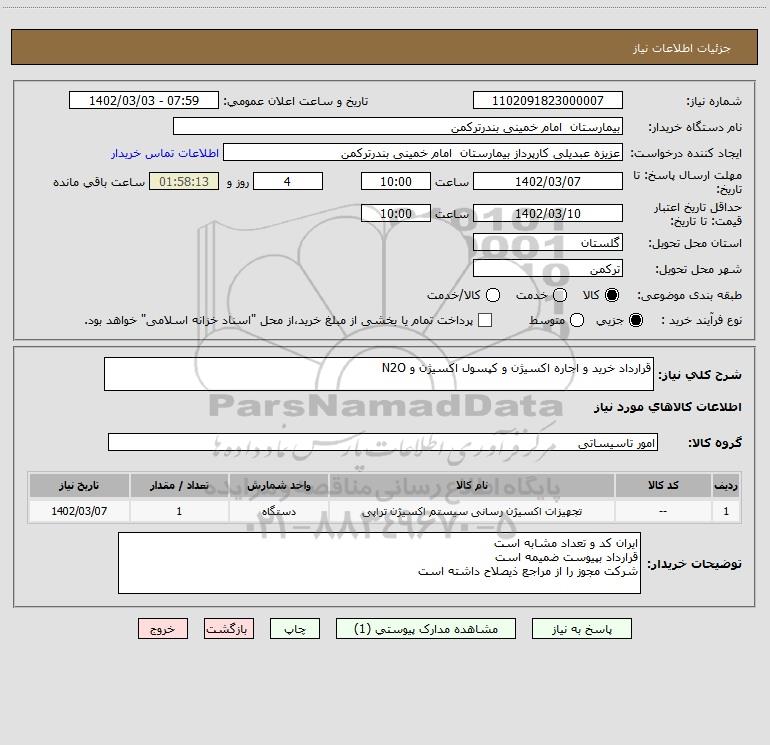This screenshot has width=770, height=745.
Task: Click the item name تجهیزات اکسیژن رسانی cell
Action: click(472, 511)
